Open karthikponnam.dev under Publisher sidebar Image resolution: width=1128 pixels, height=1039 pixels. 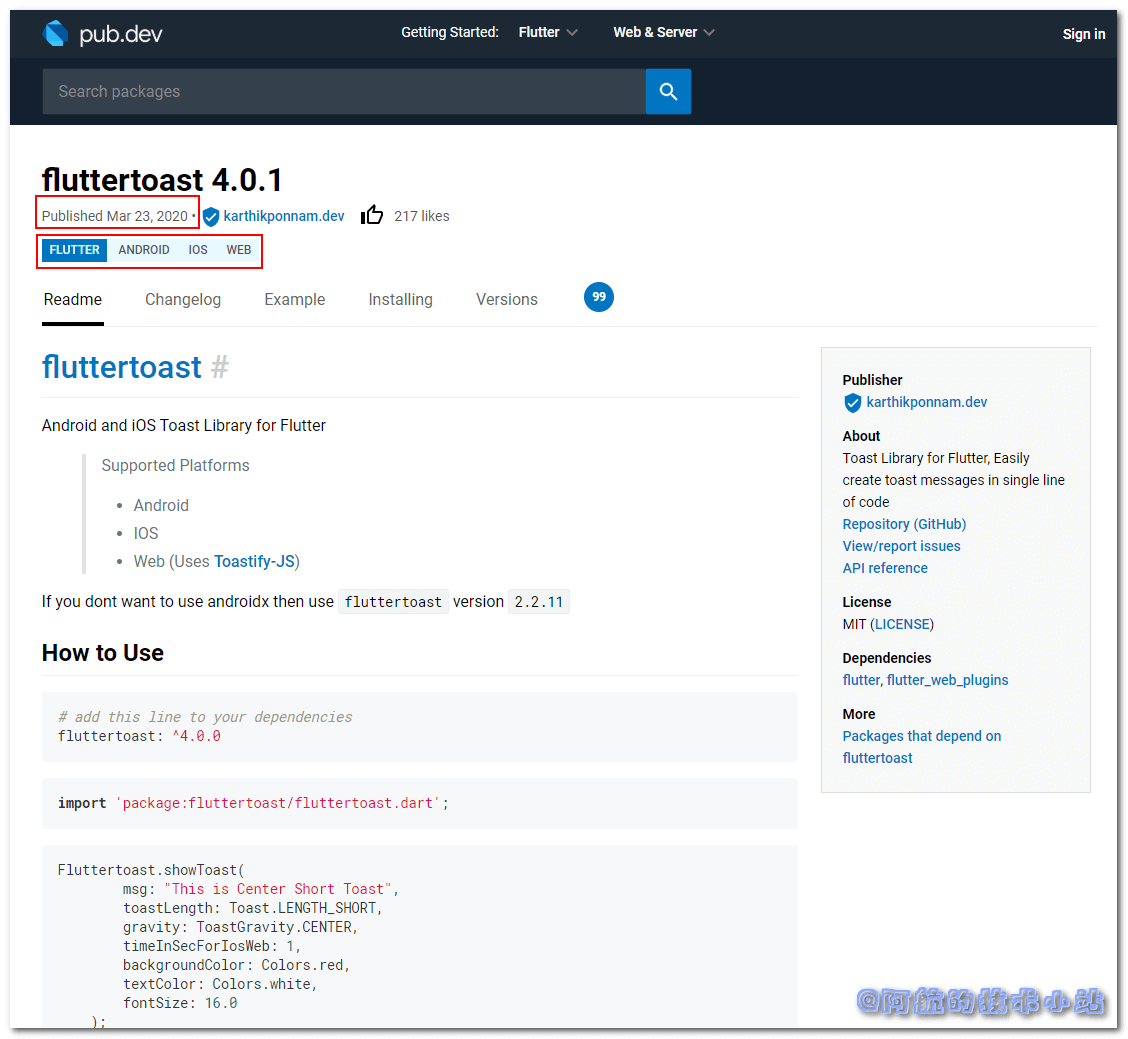point(927,402)
